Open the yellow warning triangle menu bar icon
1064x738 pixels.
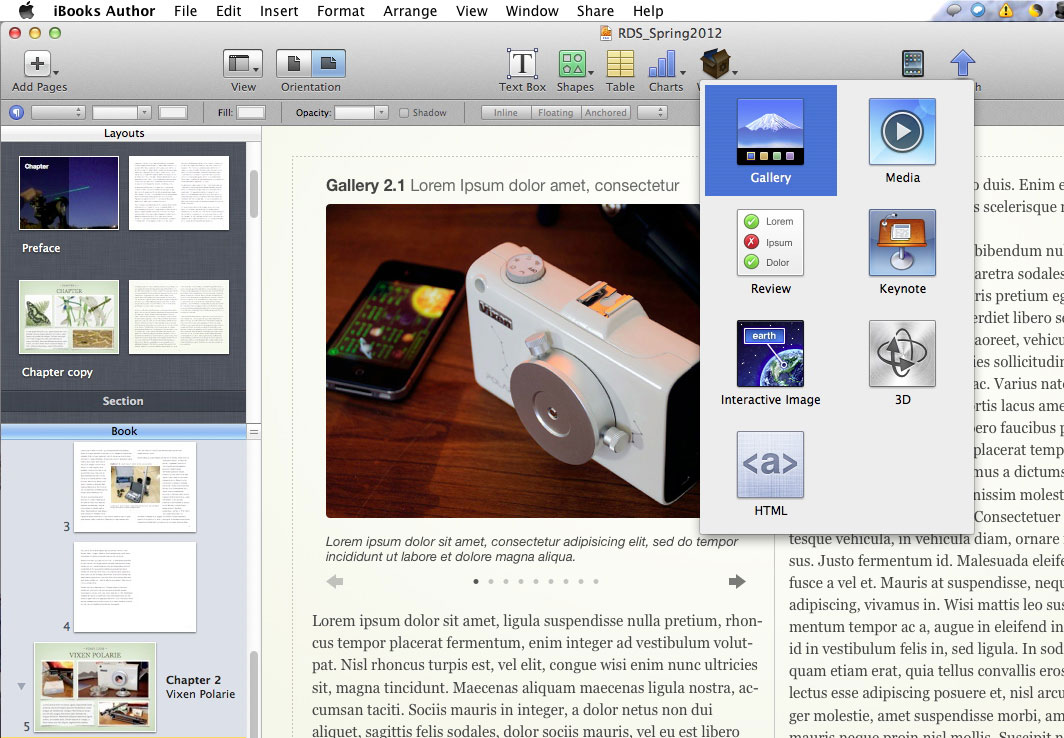[x=1006, y=10]
